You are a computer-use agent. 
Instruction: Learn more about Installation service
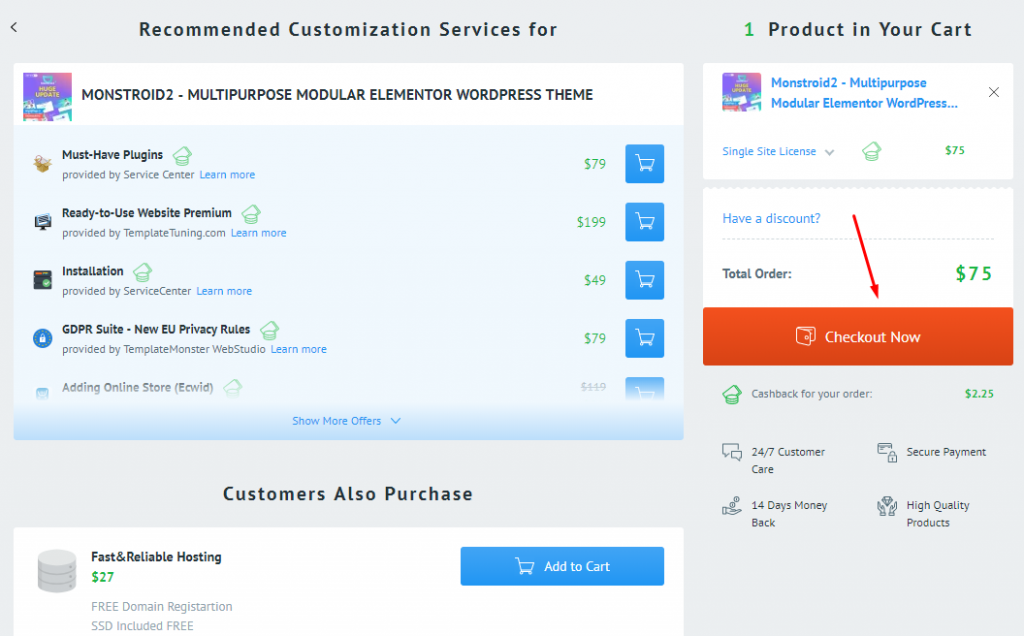tap(224, 291)
